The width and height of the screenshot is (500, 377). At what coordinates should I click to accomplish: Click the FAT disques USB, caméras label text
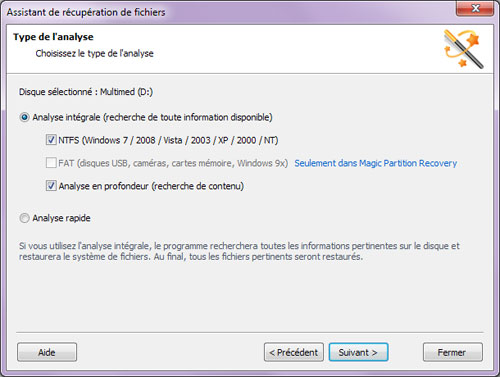pyautogui.click(x=173, y=163)
